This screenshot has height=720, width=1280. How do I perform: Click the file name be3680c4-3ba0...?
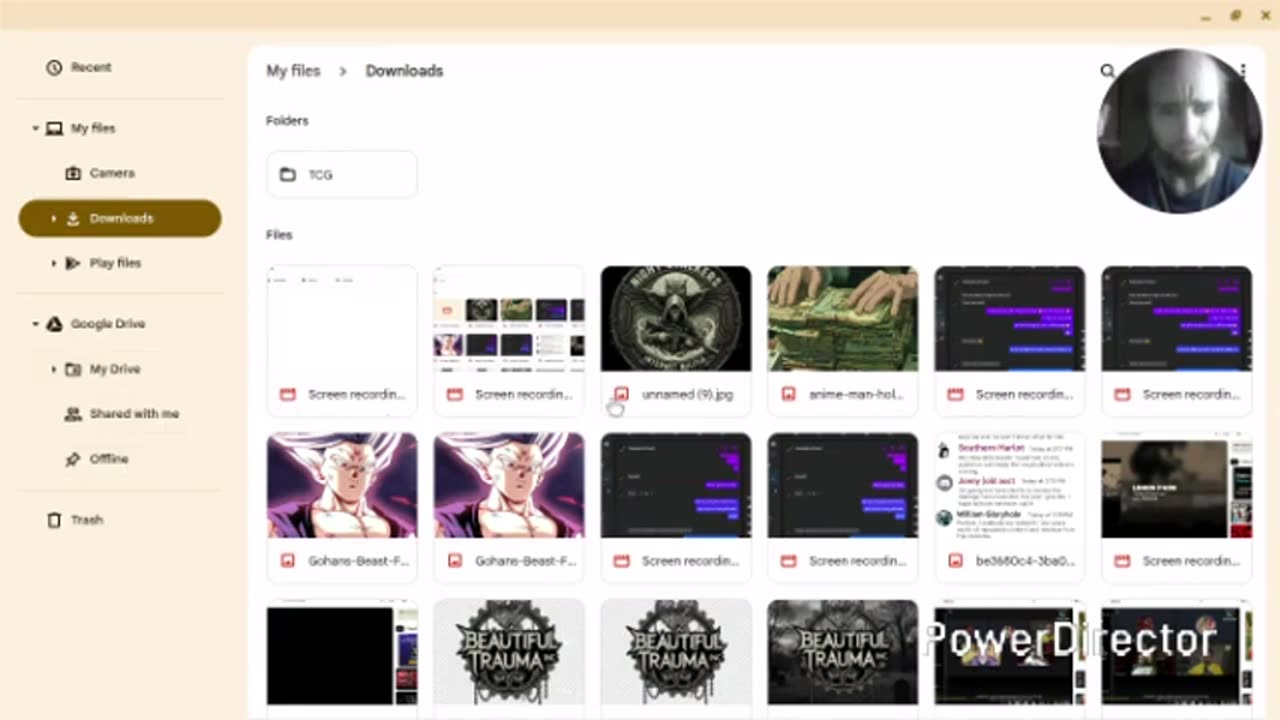(1025, 561)
